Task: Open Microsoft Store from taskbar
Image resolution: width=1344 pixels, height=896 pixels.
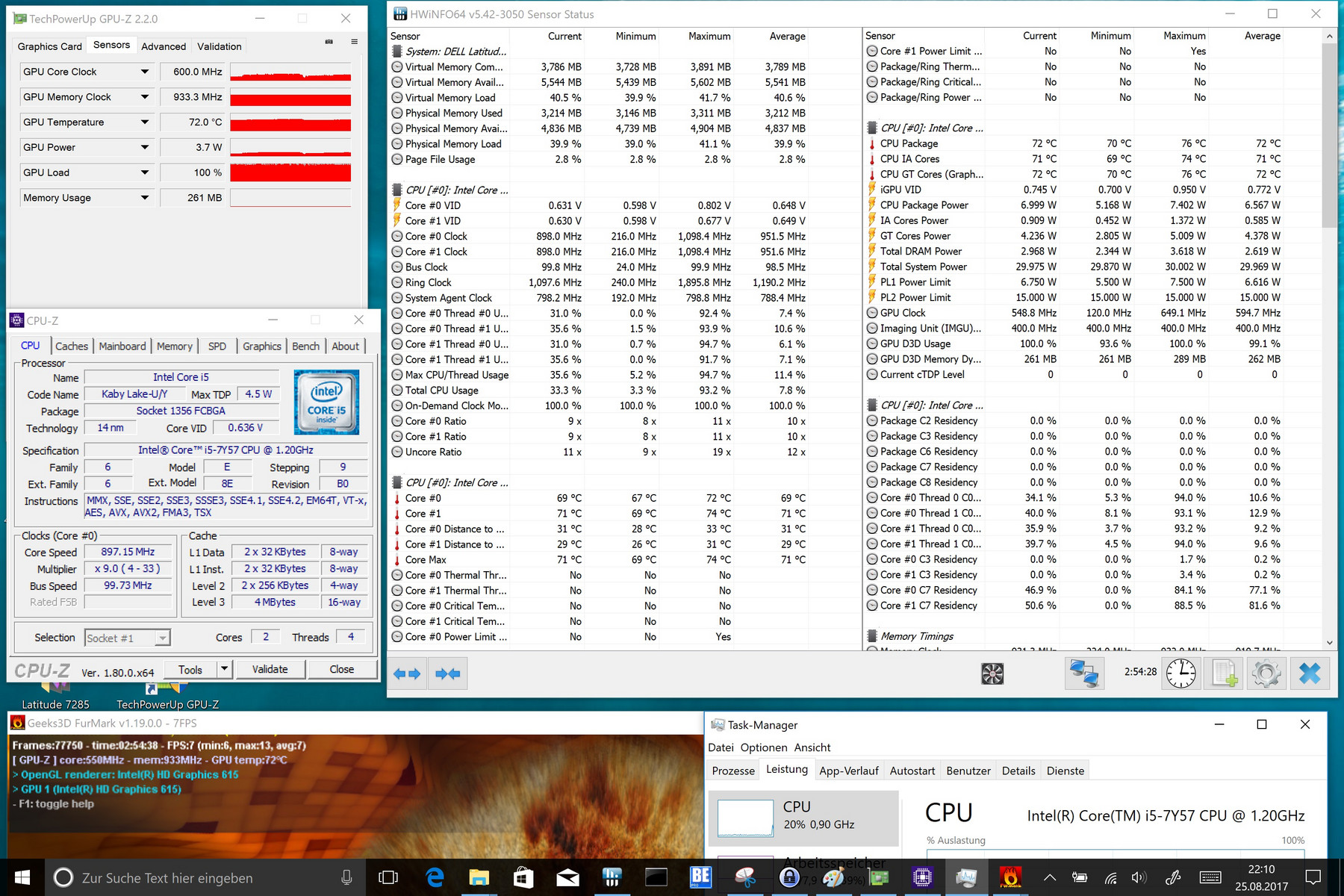Action: pyautogui.click(x=523, y=877)
